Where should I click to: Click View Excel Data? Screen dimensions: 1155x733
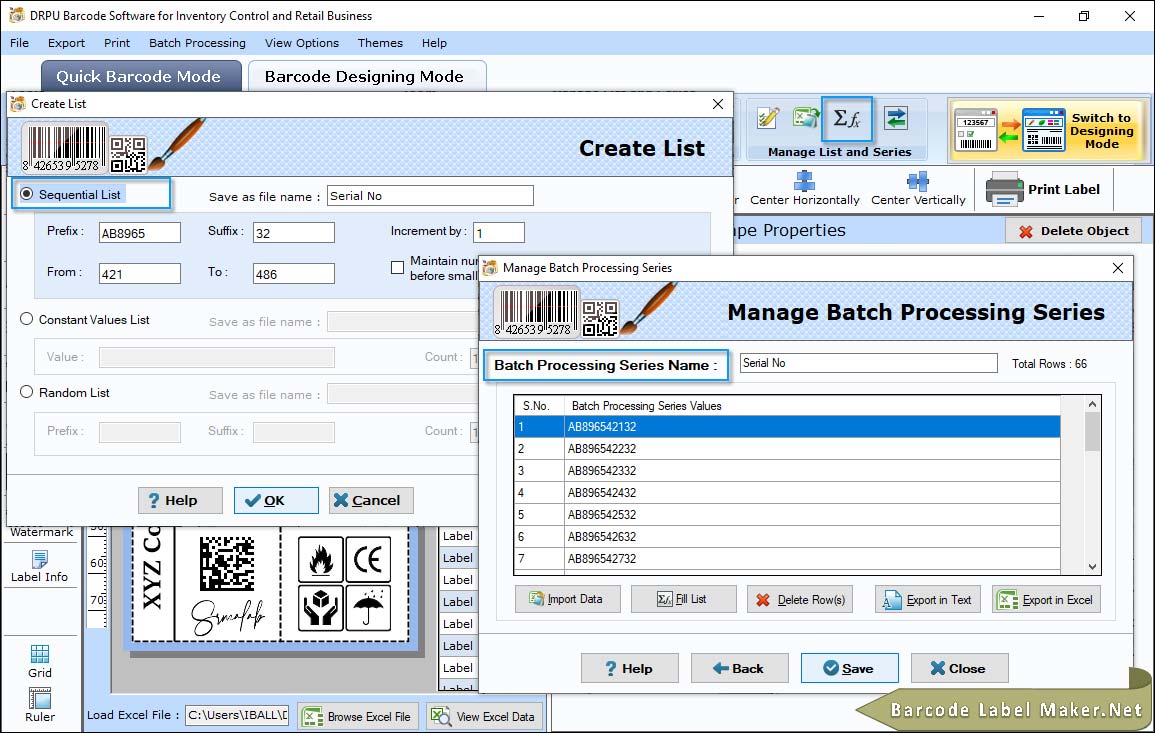483,716
